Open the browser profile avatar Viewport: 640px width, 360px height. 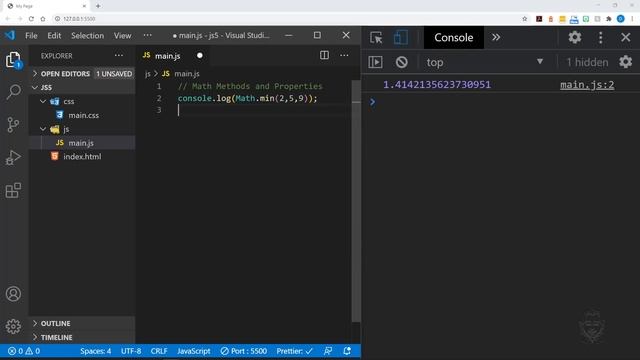pos(620,19)
